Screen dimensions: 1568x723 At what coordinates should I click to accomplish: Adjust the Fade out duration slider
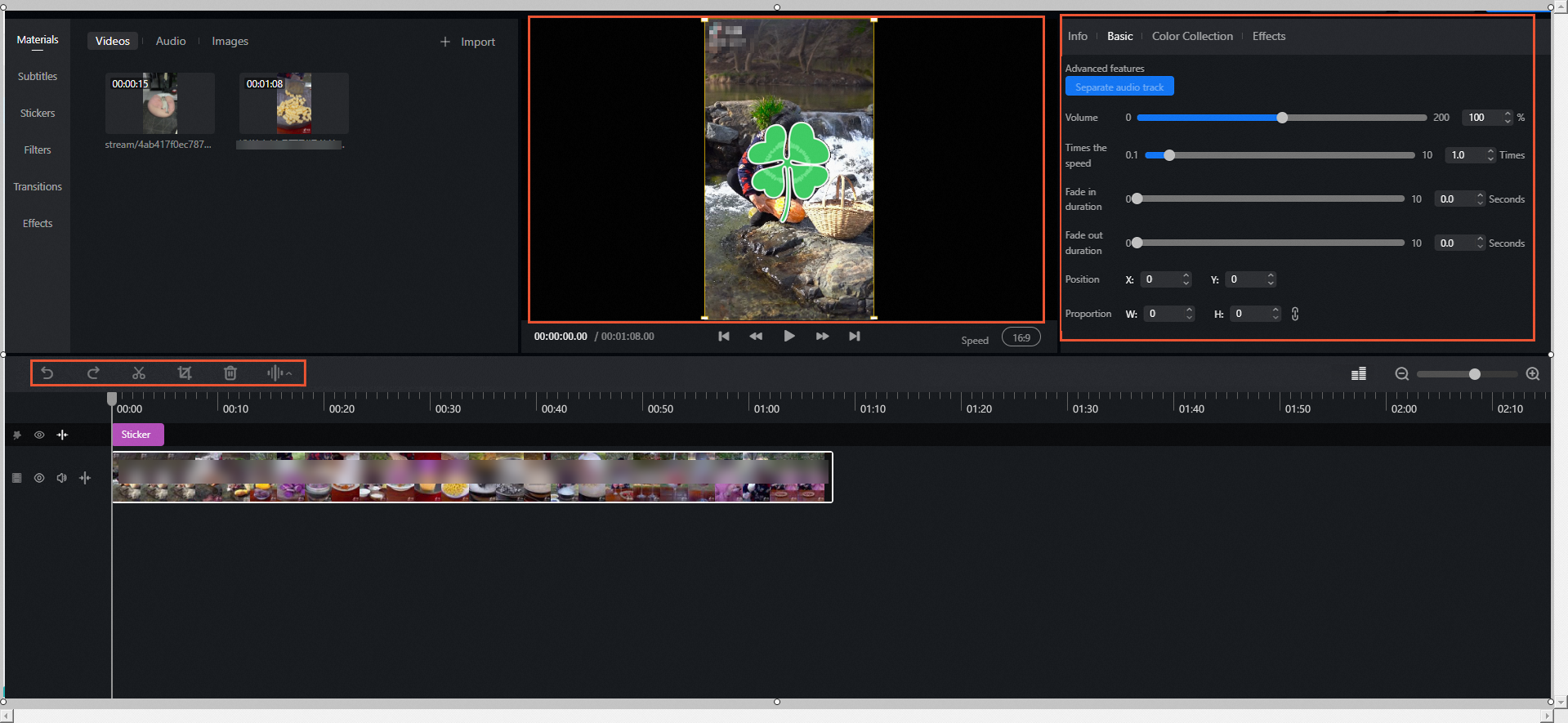click(x=1268, y=243)
